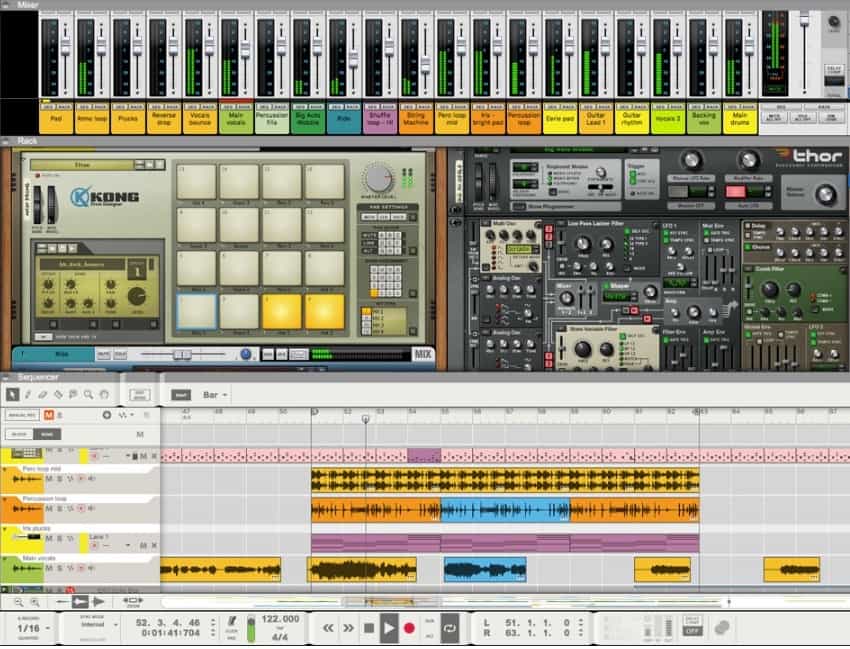Click the Perc loop mid track waveform icon
Viewport: 850px width, 649px height.
pyautogui.click(x=27, y=479)
